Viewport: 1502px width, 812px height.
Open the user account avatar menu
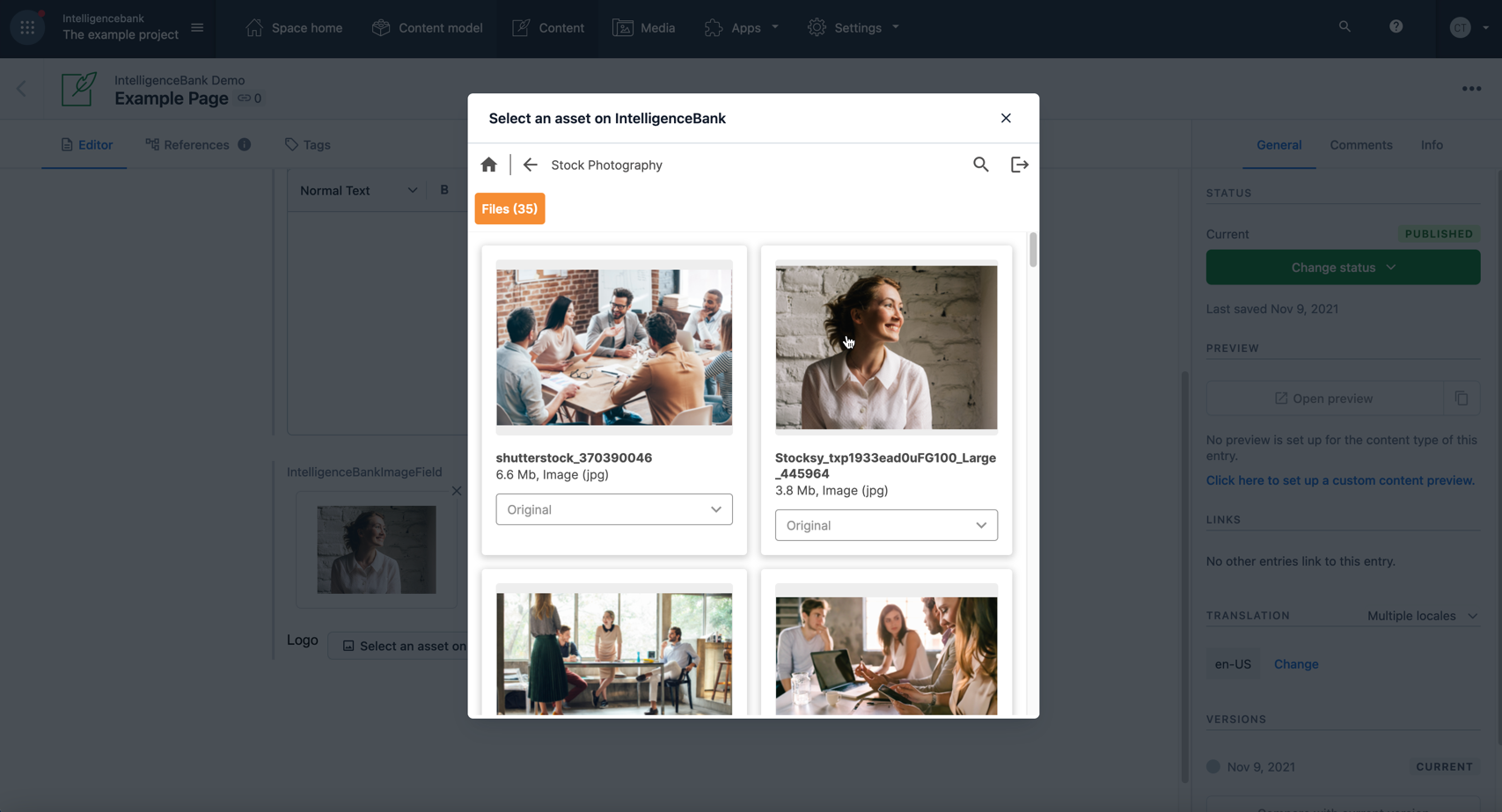1469,27
